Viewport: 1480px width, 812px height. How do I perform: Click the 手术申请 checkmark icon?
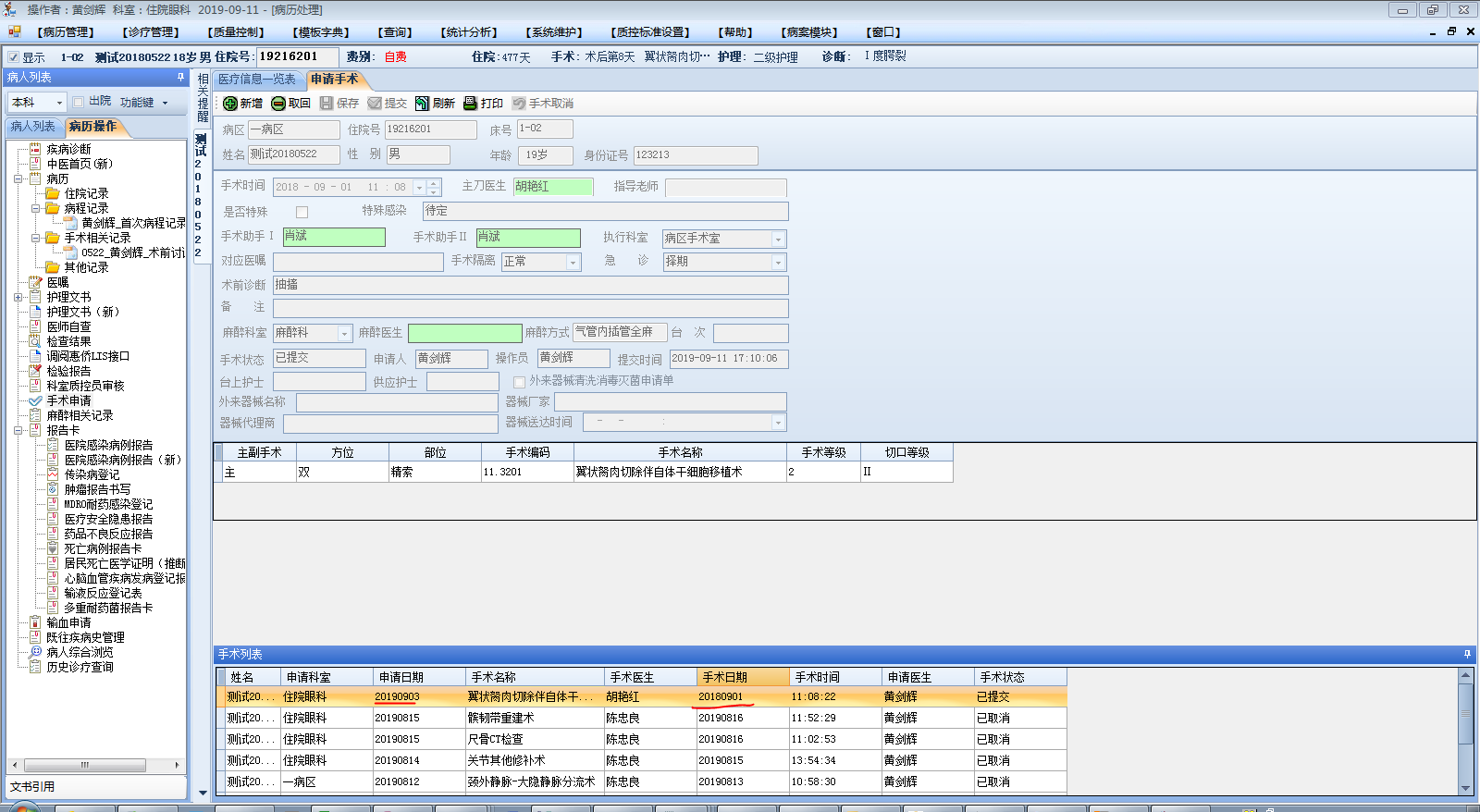click(35, 400)
